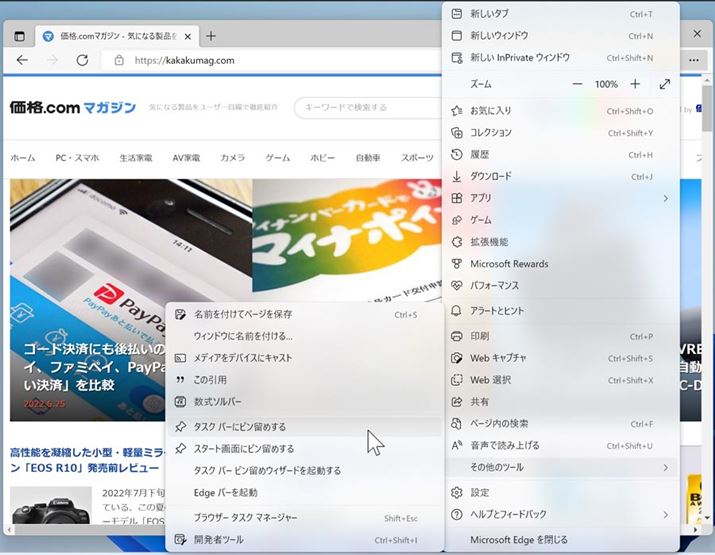715x555 pixels.
Task: Start Web 選択
Action: coord(560,380)
